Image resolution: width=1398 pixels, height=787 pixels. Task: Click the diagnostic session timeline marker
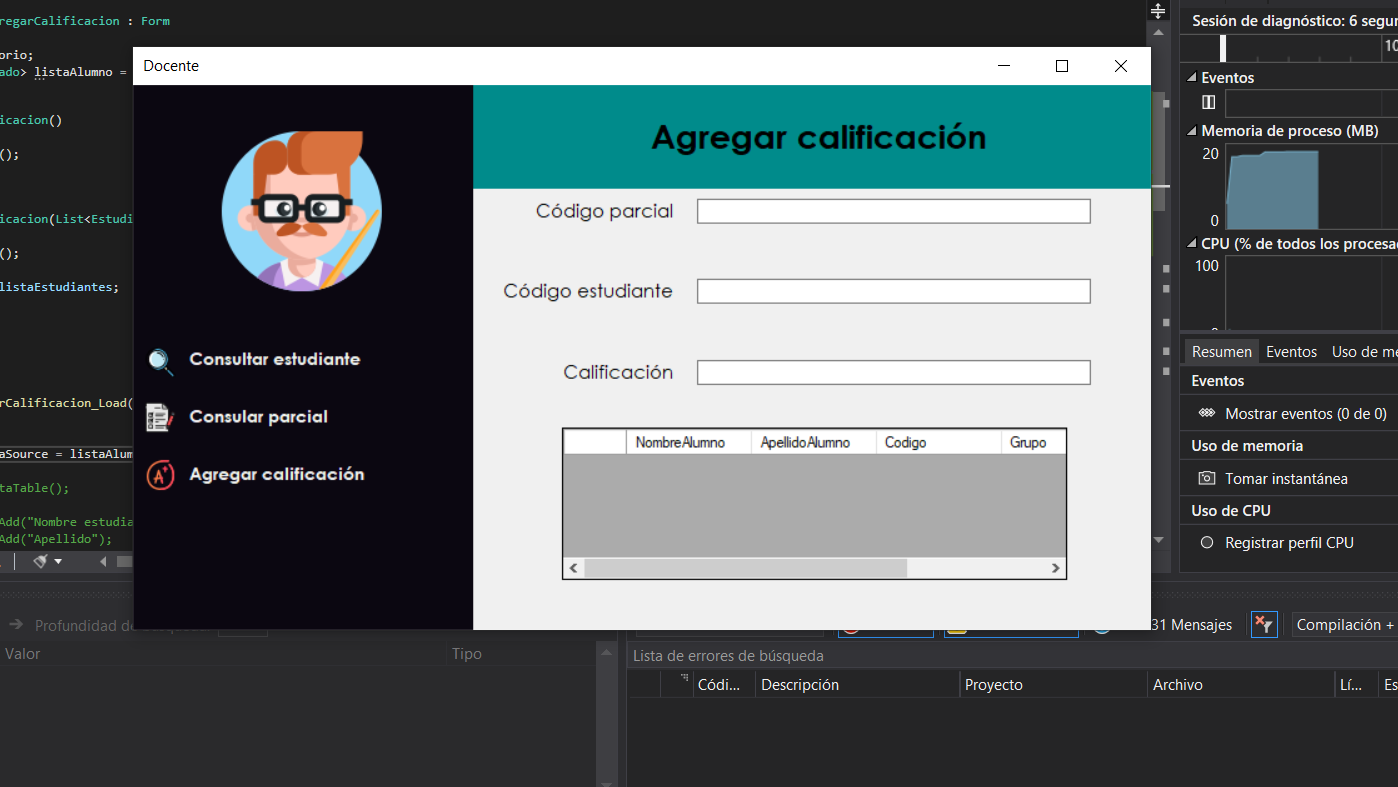click(1223, 48)
